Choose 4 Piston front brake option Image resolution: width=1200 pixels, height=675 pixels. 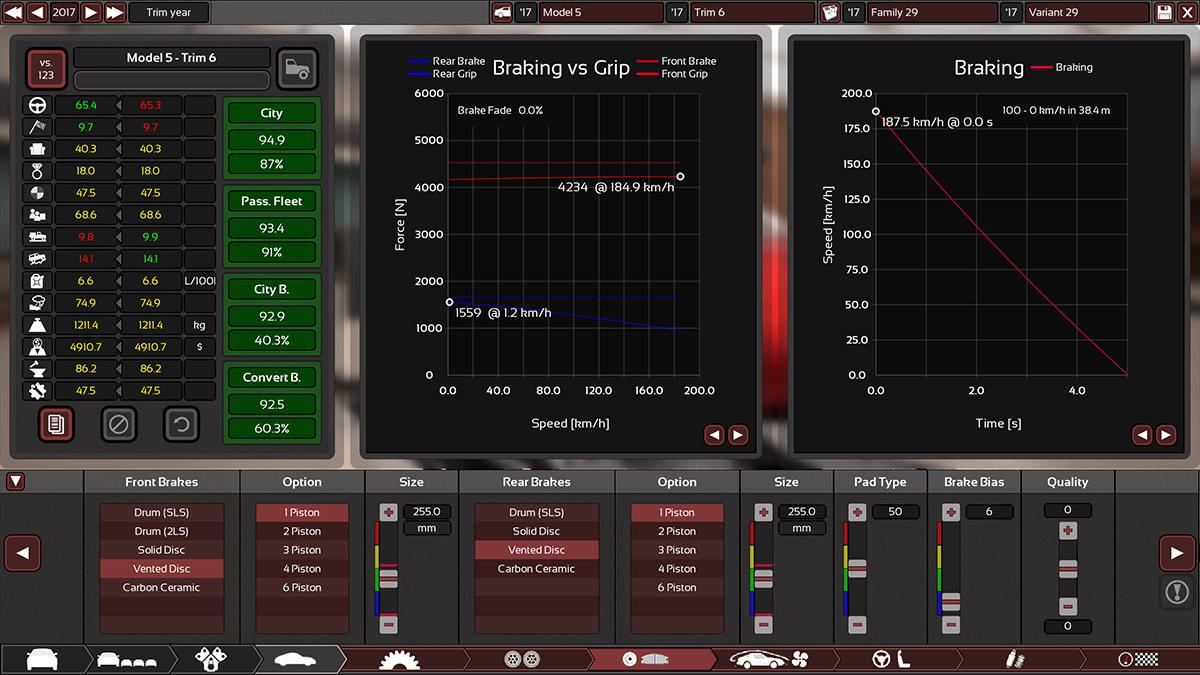(302, 569)
